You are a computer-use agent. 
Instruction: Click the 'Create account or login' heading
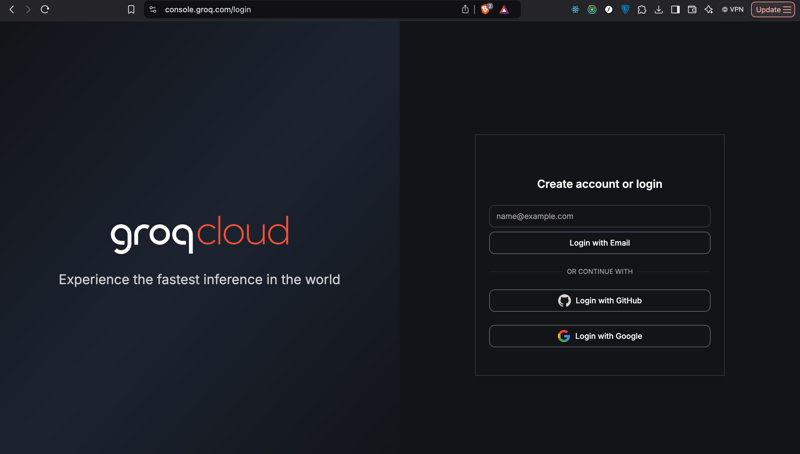(x=599, y=184)
